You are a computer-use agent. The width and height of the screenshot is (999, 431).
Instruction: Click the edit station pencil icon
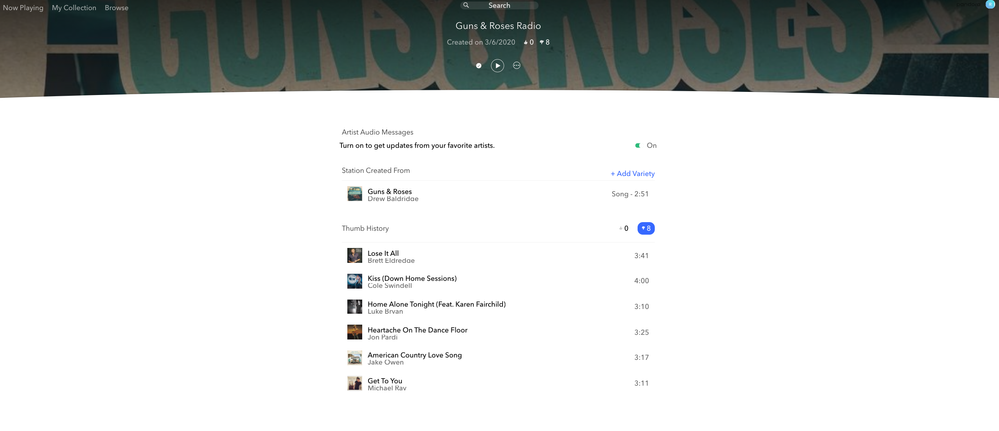(x=478, y=66)
